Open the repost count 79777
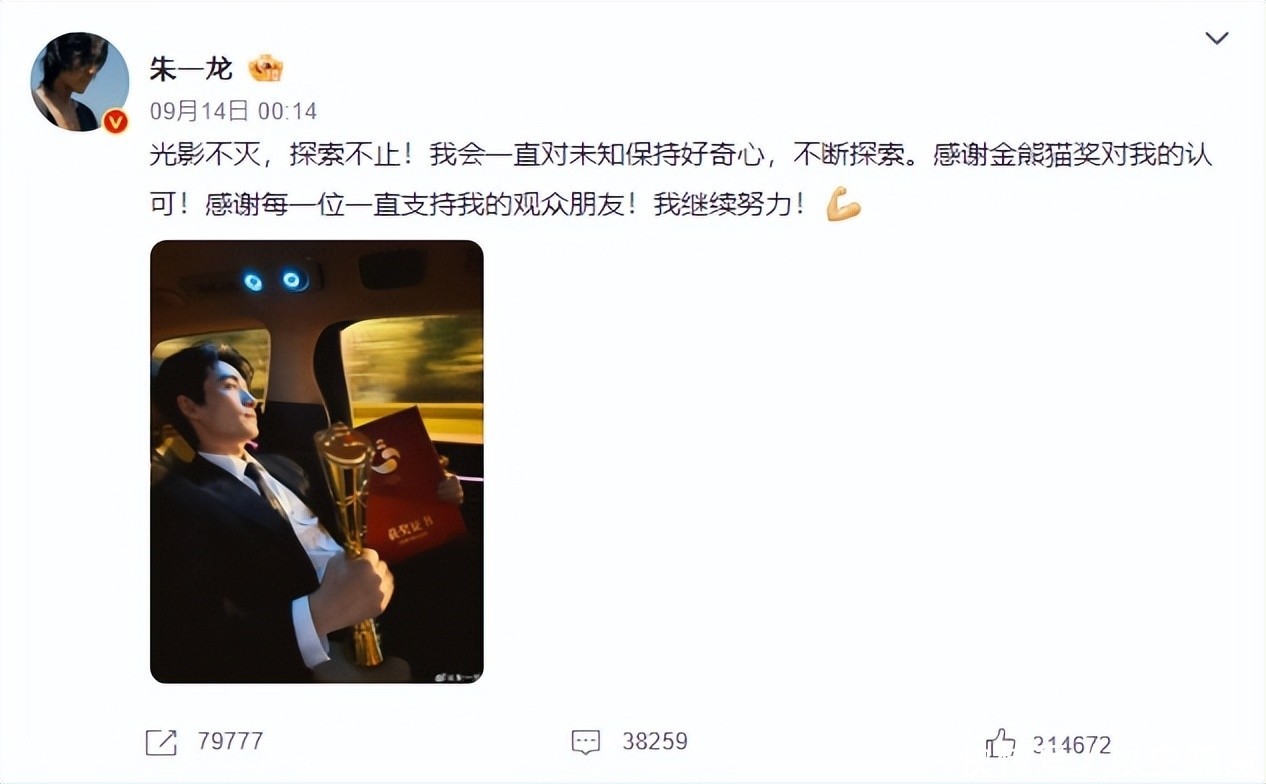Screen dimensions: 1266x784 tap(230, 741)
